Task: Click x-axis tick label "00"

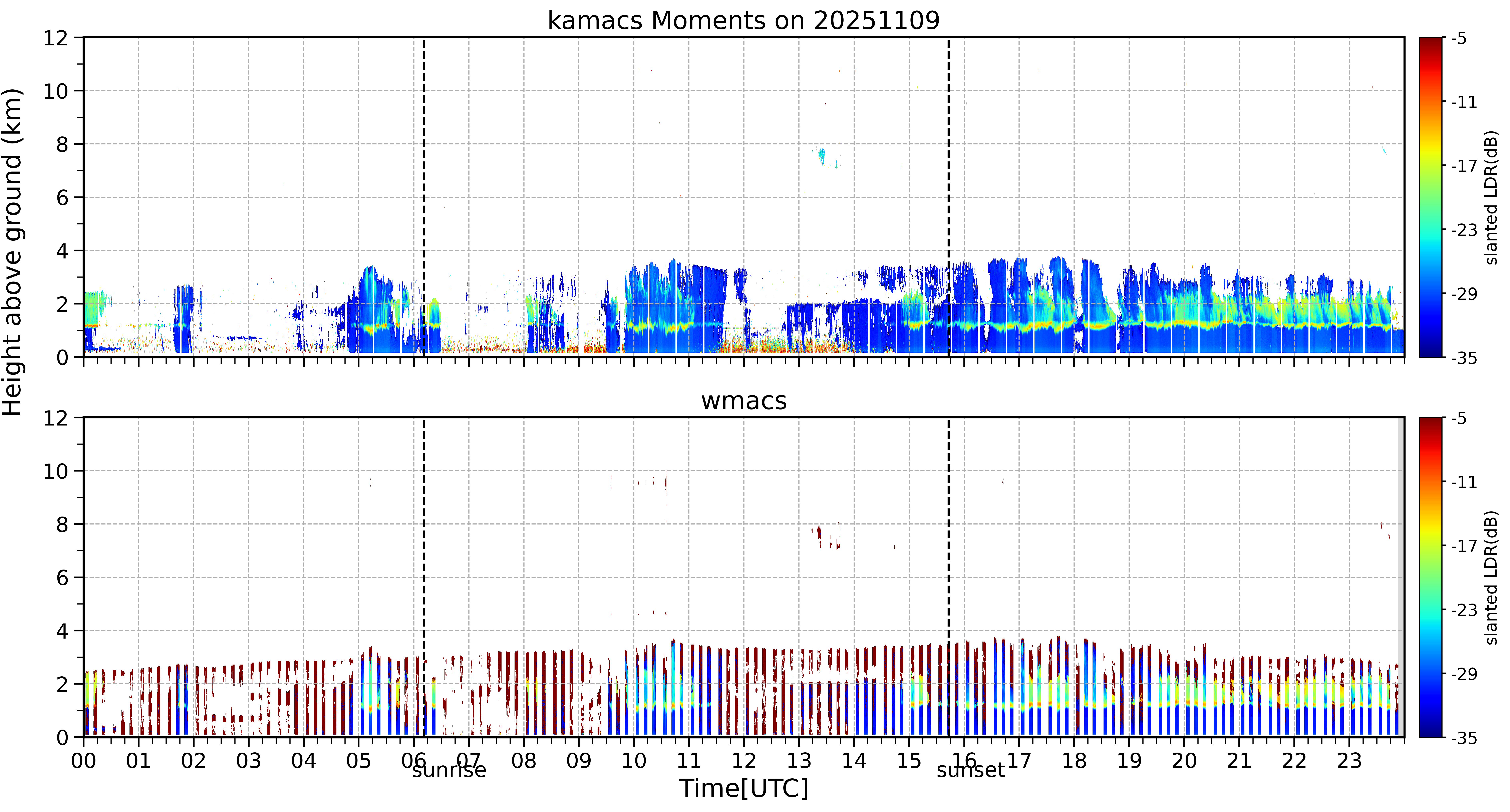Action: (x=83, y=761)
